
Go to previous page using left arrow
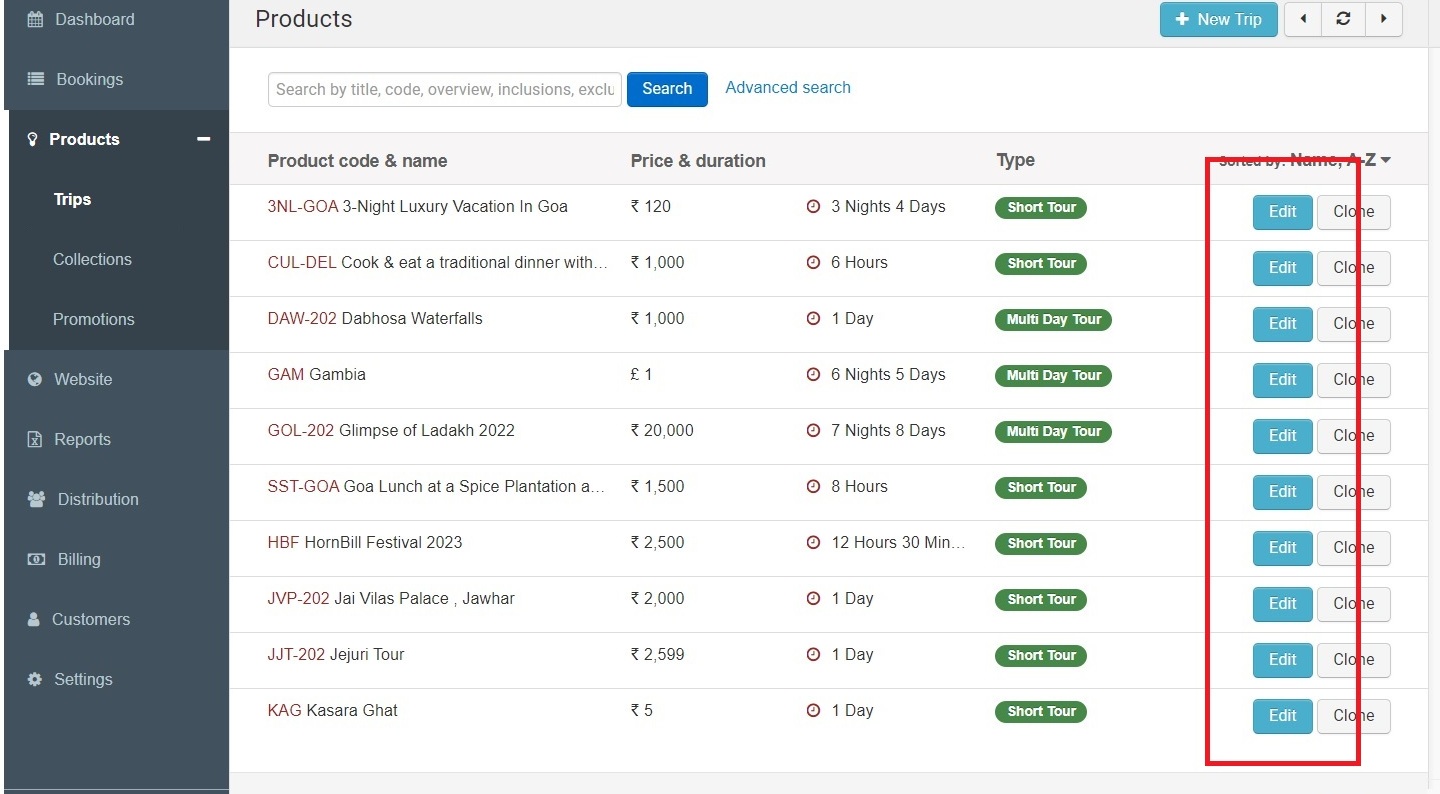pyautogui.click(x=1303, y=19)
